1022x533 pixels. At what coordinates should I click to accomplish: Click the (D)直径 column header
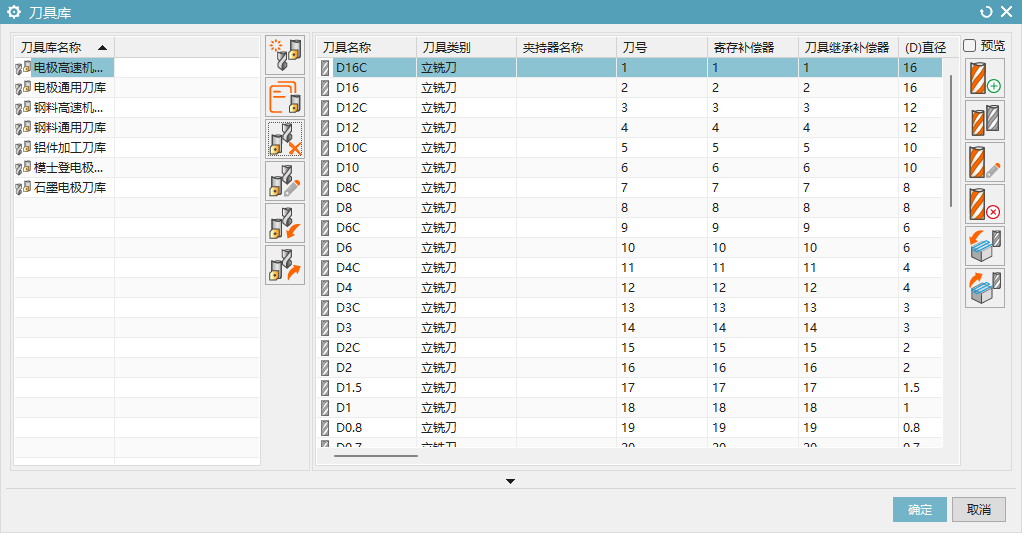[928, 48]
